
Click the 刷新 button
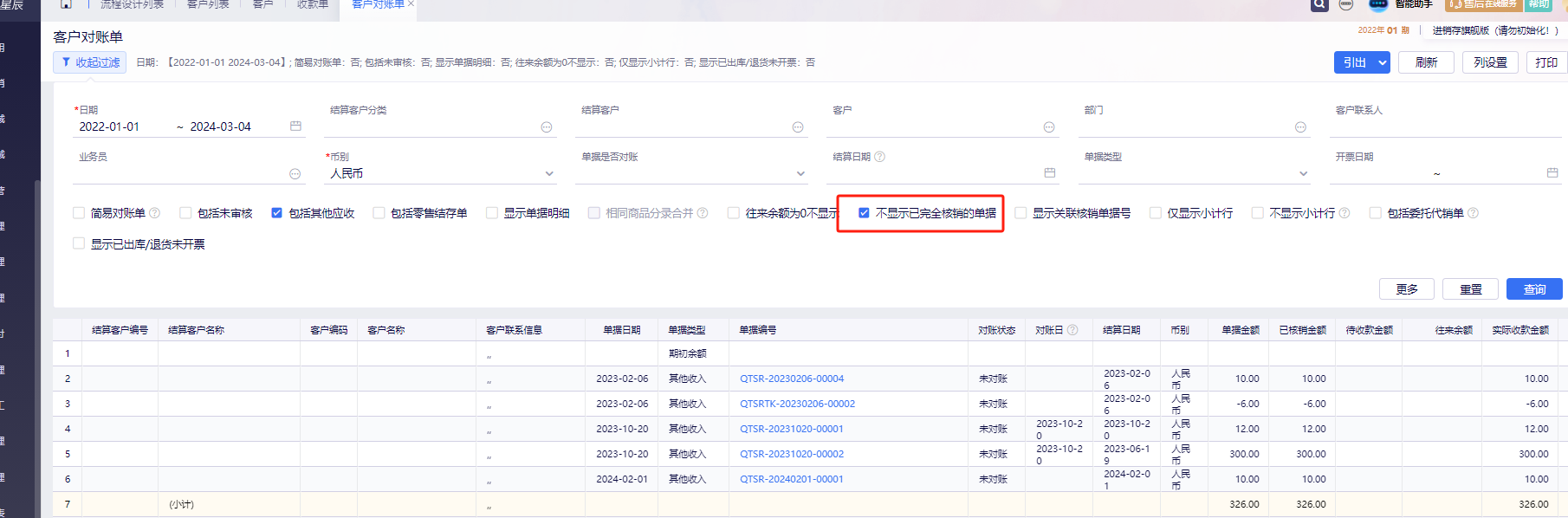(1426, 62)
